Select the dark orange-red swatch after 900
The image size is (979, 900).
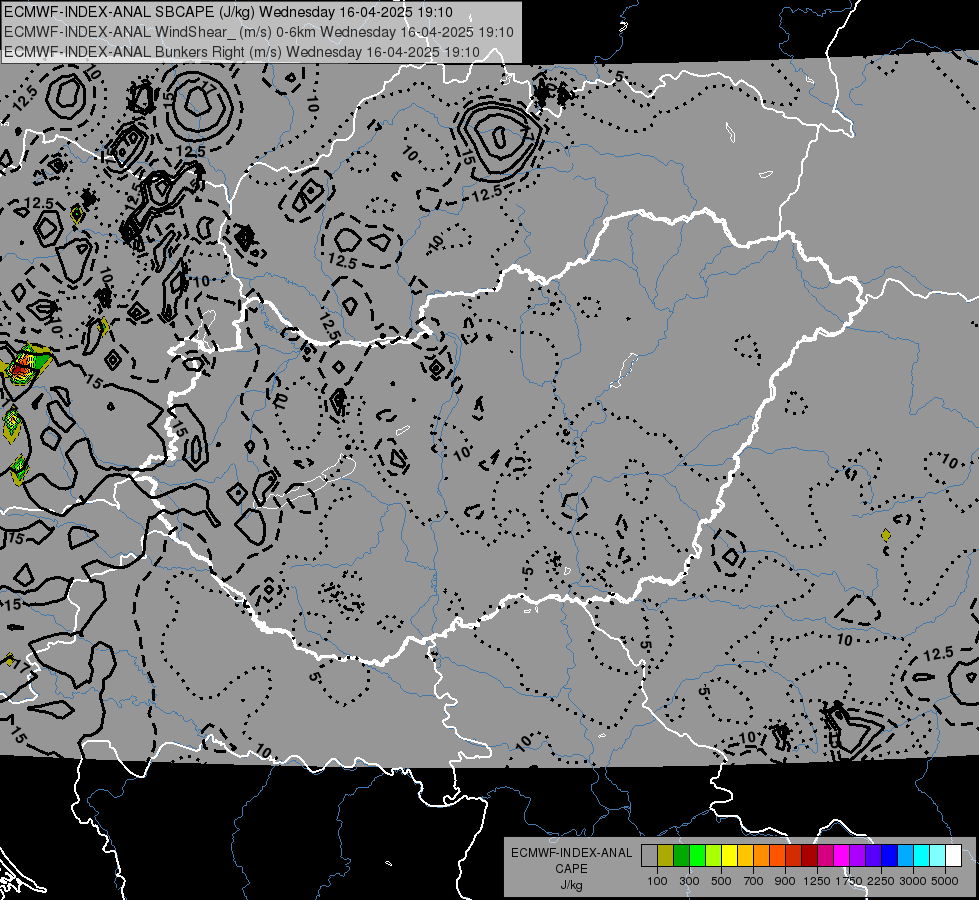pos(794,856)
